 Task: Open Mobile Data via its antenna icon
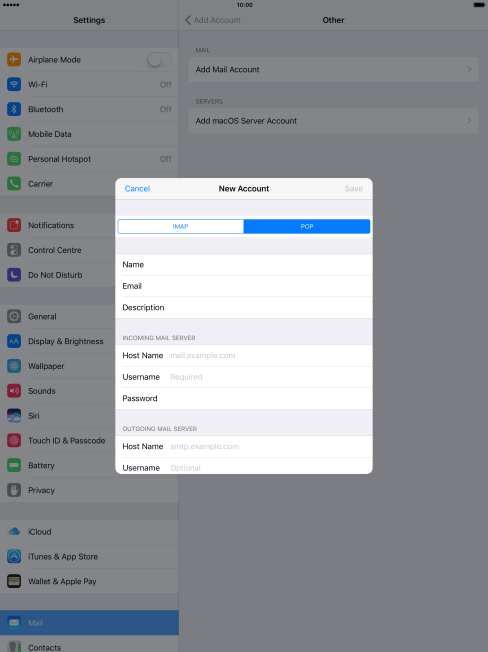[14, 134]
